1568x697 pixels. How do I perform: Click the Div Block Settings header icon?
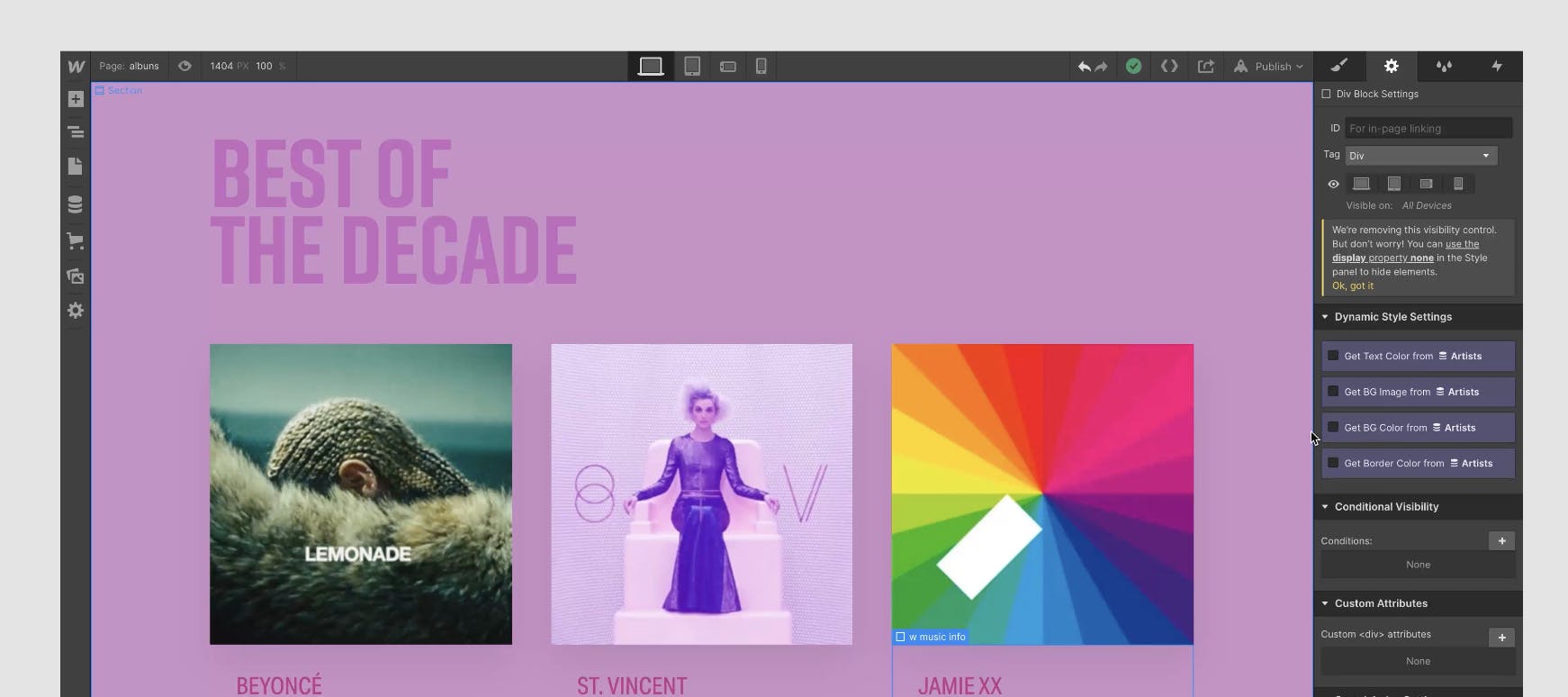click(1326, 94)
